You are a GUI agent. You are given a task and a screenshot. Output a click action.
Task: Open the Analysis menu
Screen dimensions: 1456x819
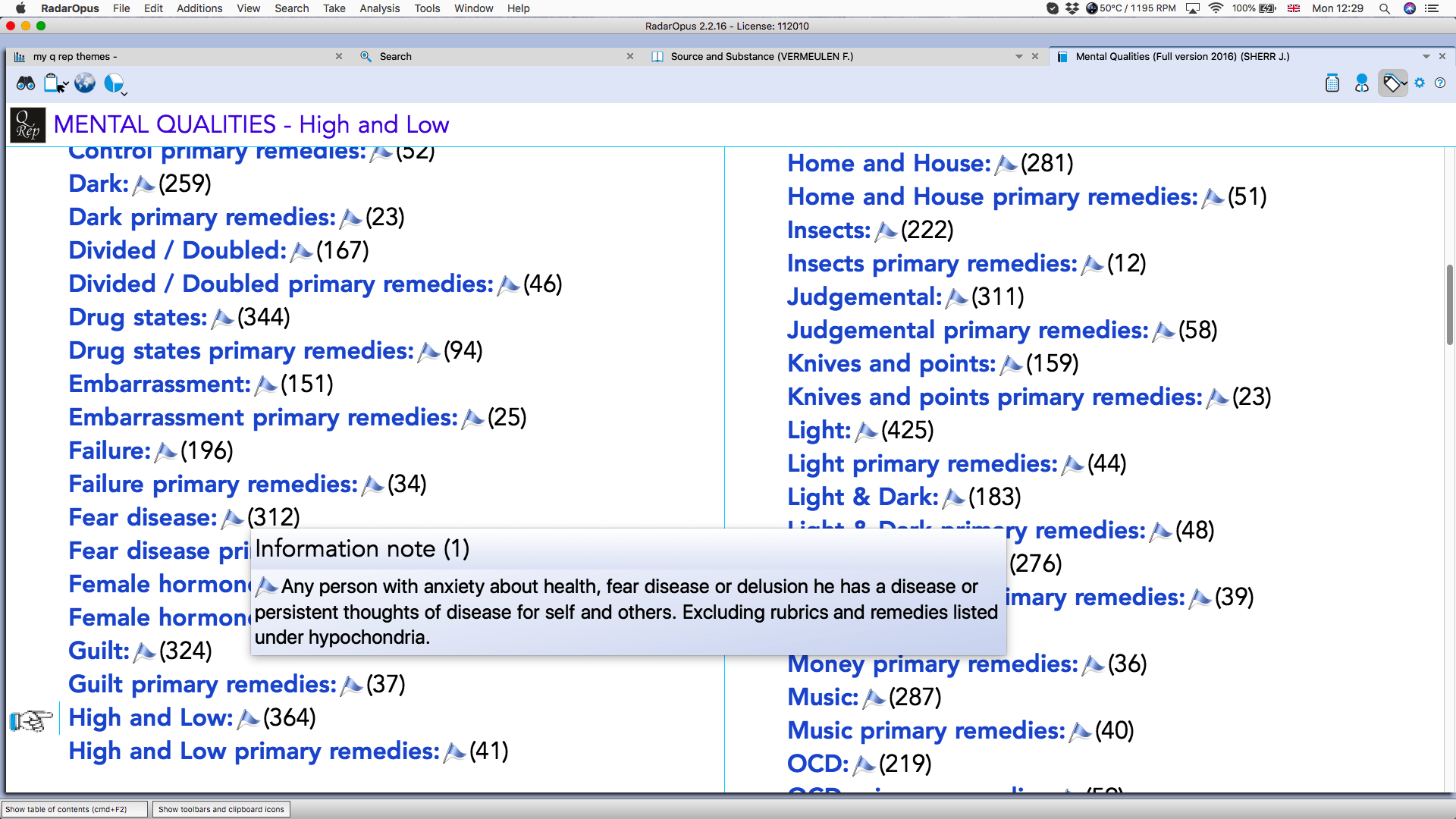pyautogui.click(x=379, y=8)
